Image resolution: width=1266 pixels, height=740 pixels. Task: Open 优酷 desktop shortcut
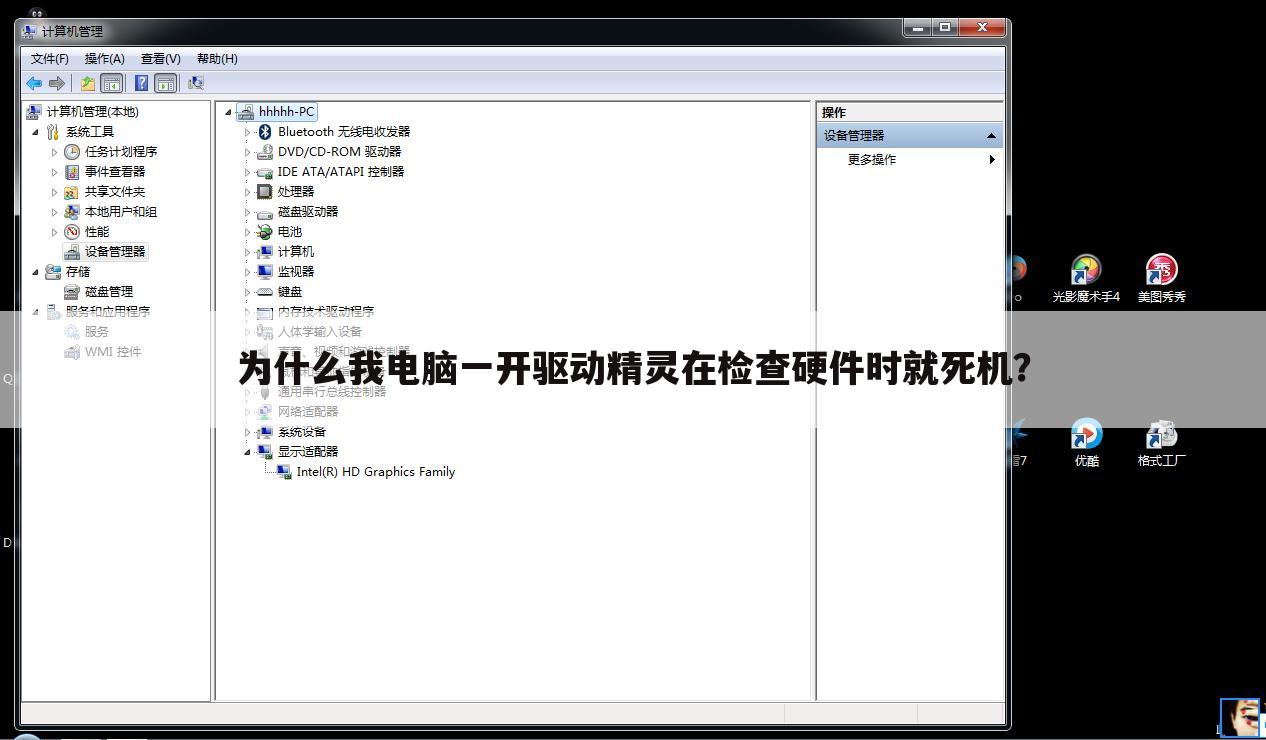[1086, 435]
